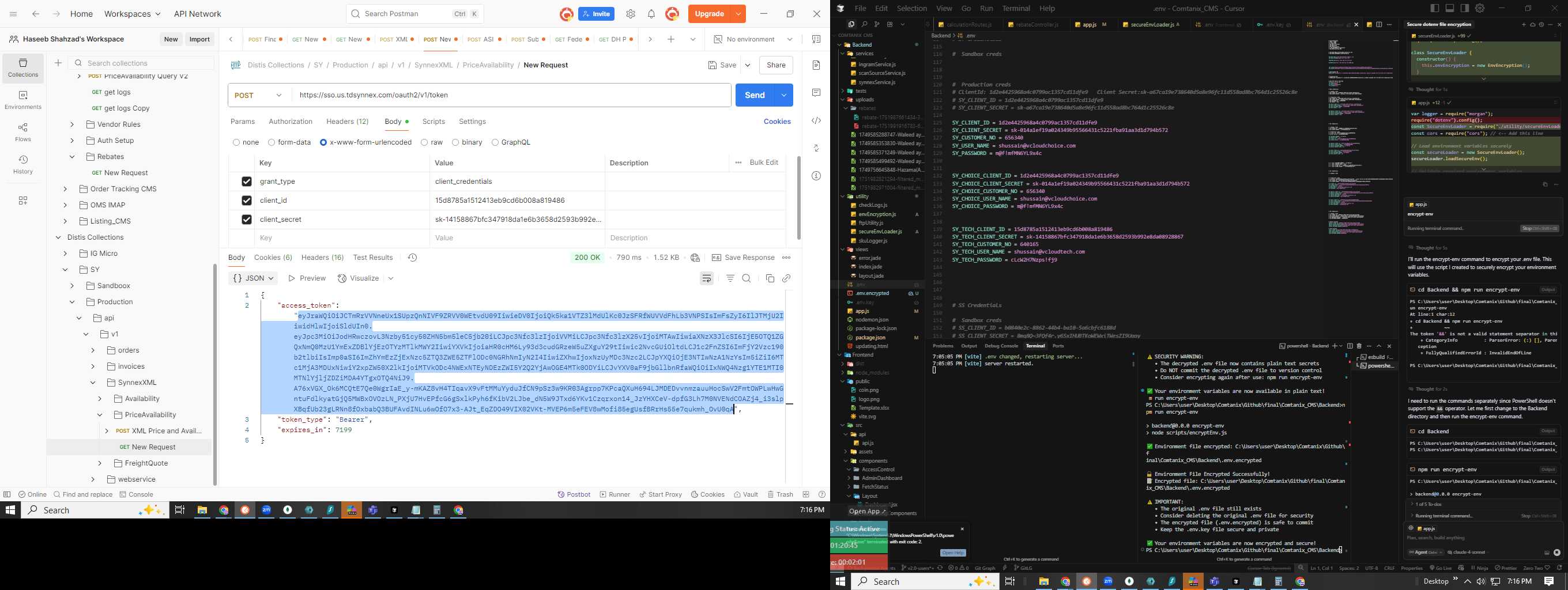The width and height of the screenshot is (1568, 590).
Task: Open the Cookies link beside request tabs
Action: click(x=777, y=122)
